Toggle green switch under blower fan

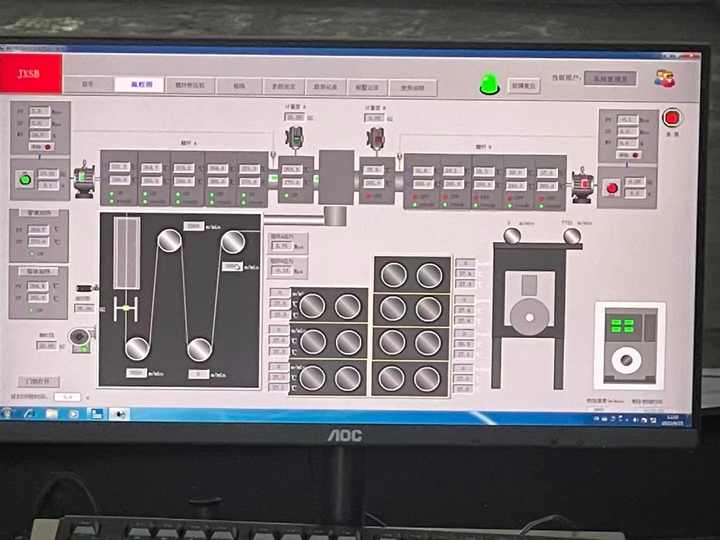81,350
